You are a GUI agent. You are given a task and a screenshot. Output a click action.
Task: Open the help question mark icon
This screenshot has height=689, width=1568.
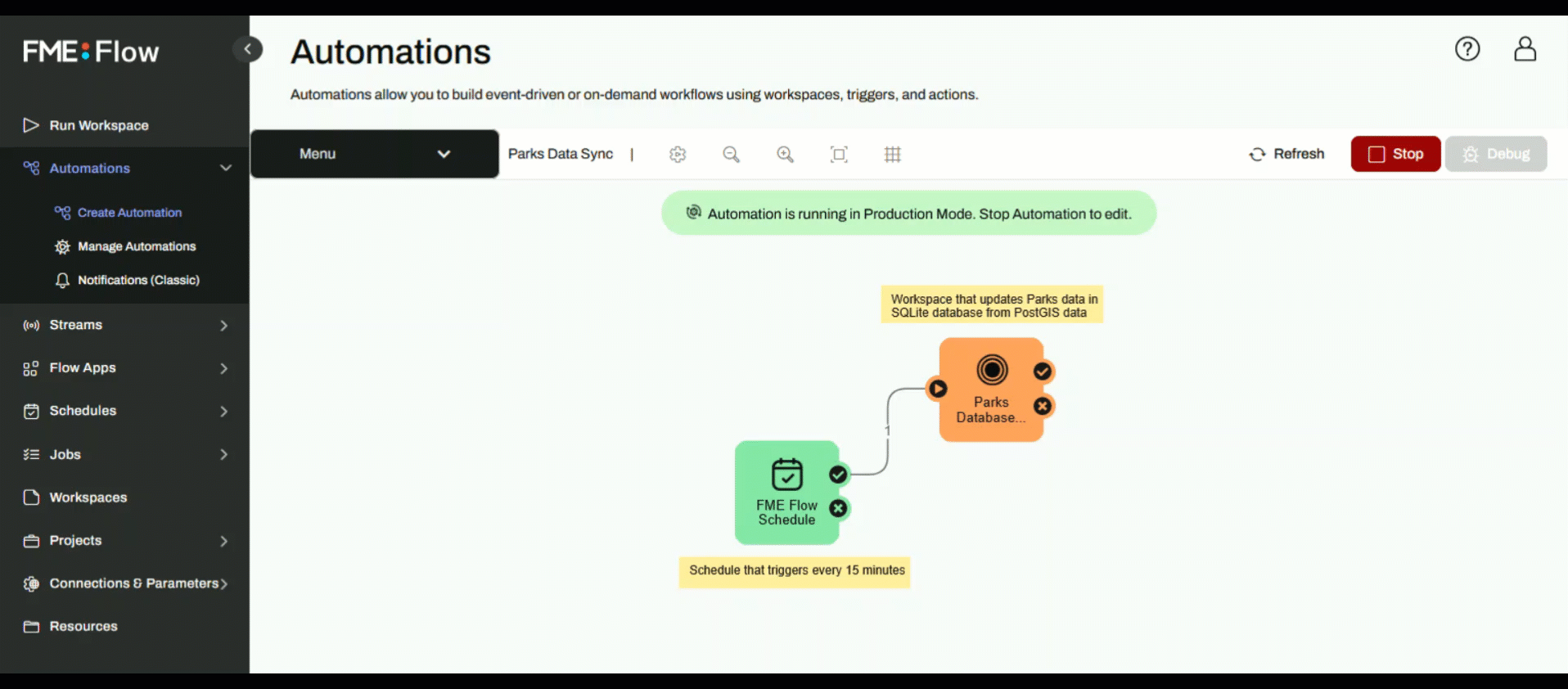pyautogui.click(x=1467, y=49)
